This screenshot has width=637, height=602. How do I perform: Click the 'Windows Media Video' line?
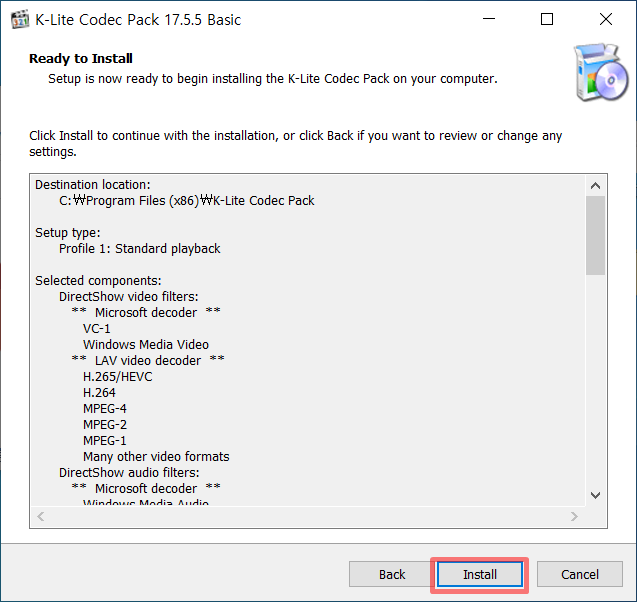(146, 344)
